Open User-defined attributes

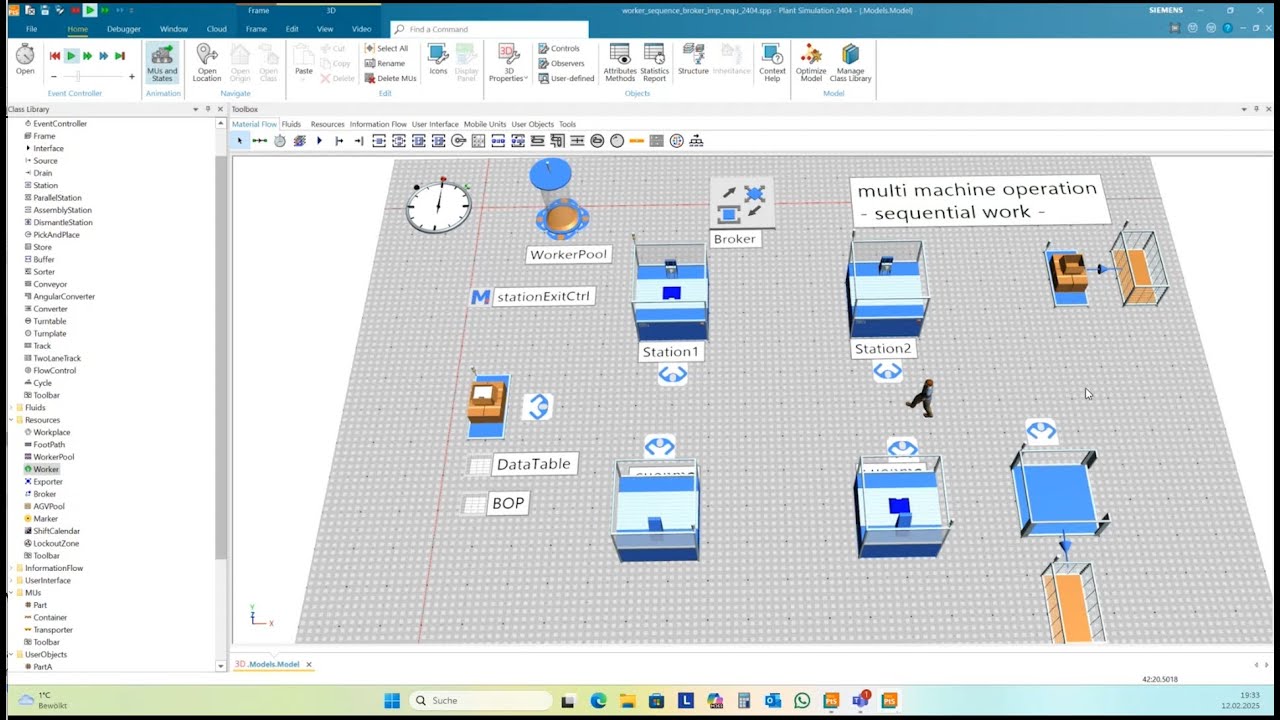coord(565,78)
